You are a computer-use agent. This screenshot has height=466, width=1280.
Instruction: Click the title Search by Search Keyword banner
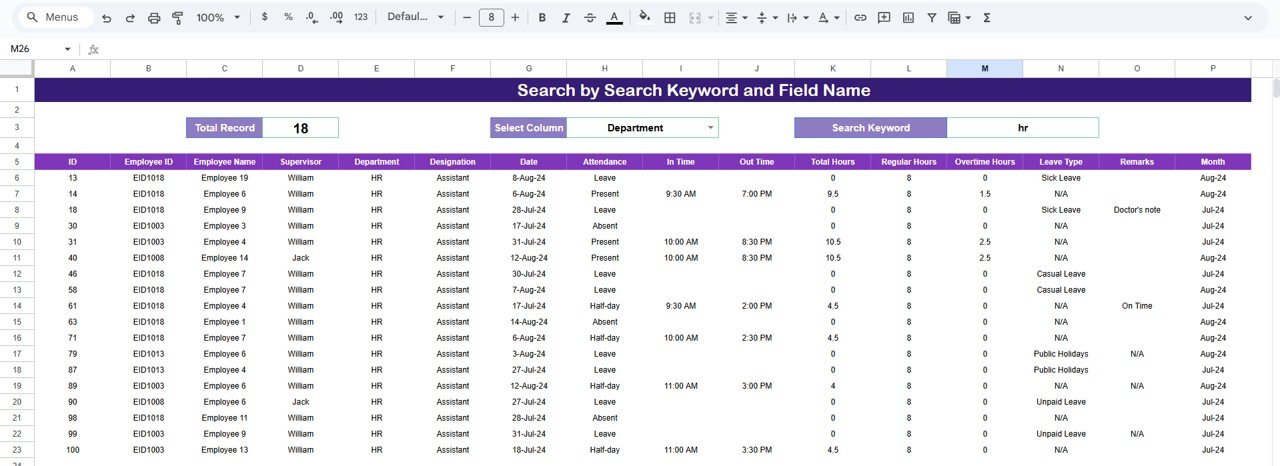642,90
